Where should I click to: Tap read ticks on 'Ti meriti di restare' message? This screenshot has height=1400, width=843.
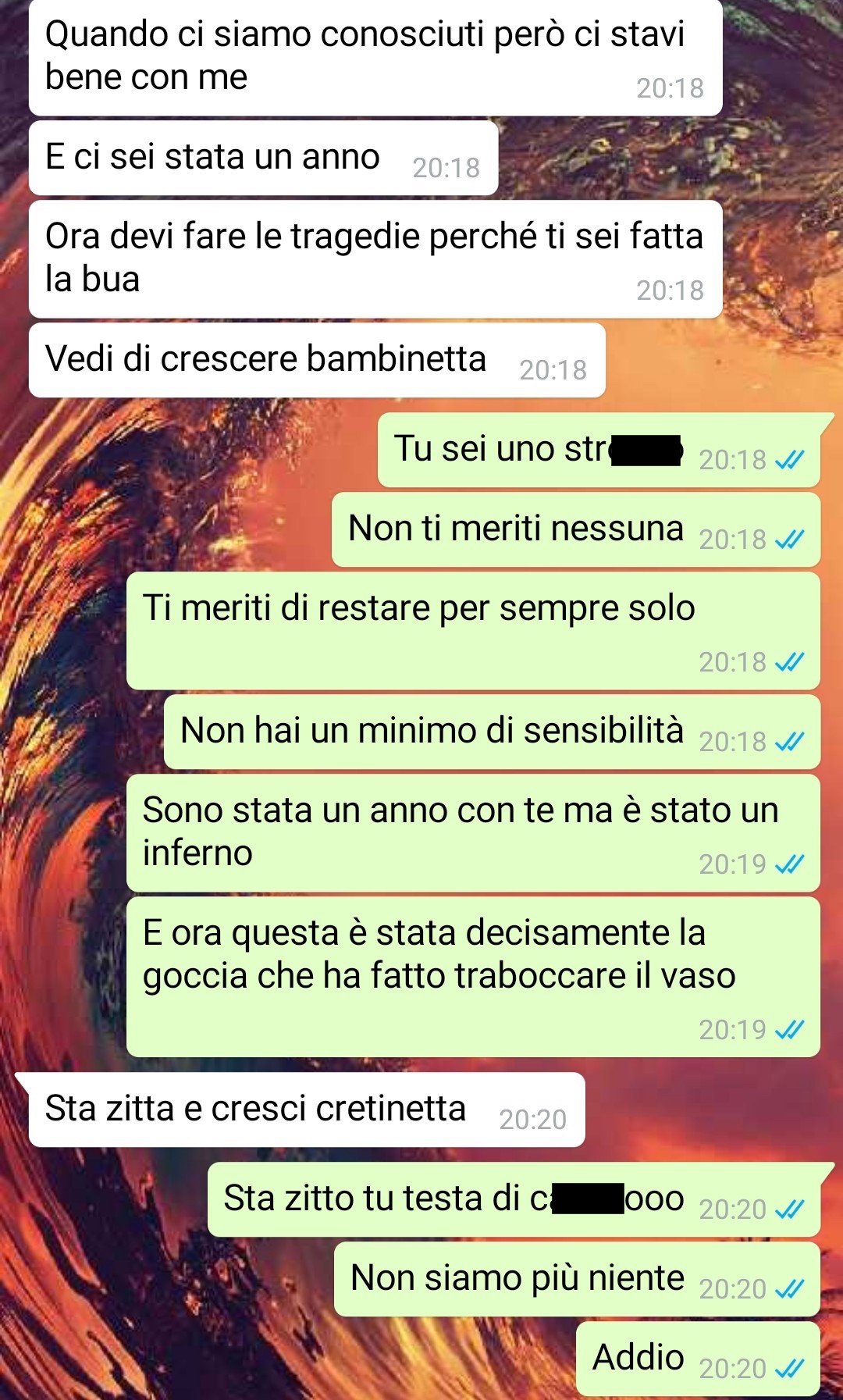(789, 662)
